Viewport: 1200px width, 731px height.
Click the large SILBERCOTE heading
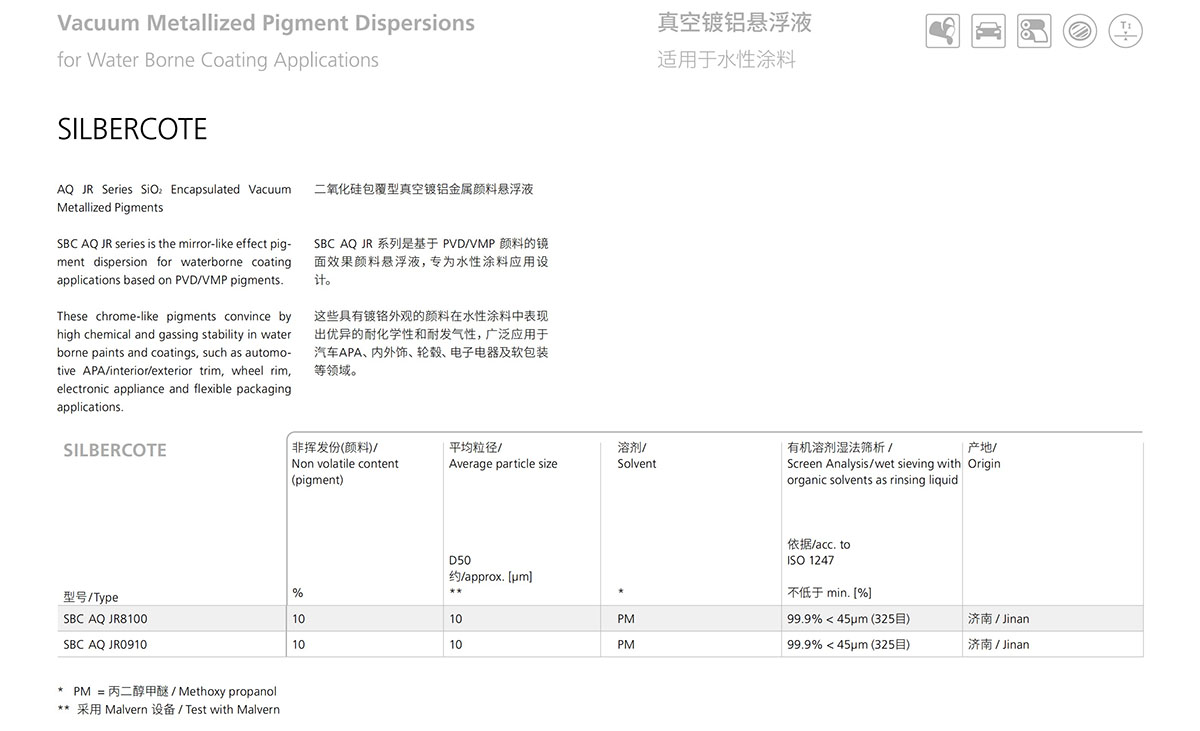(132, 129)
